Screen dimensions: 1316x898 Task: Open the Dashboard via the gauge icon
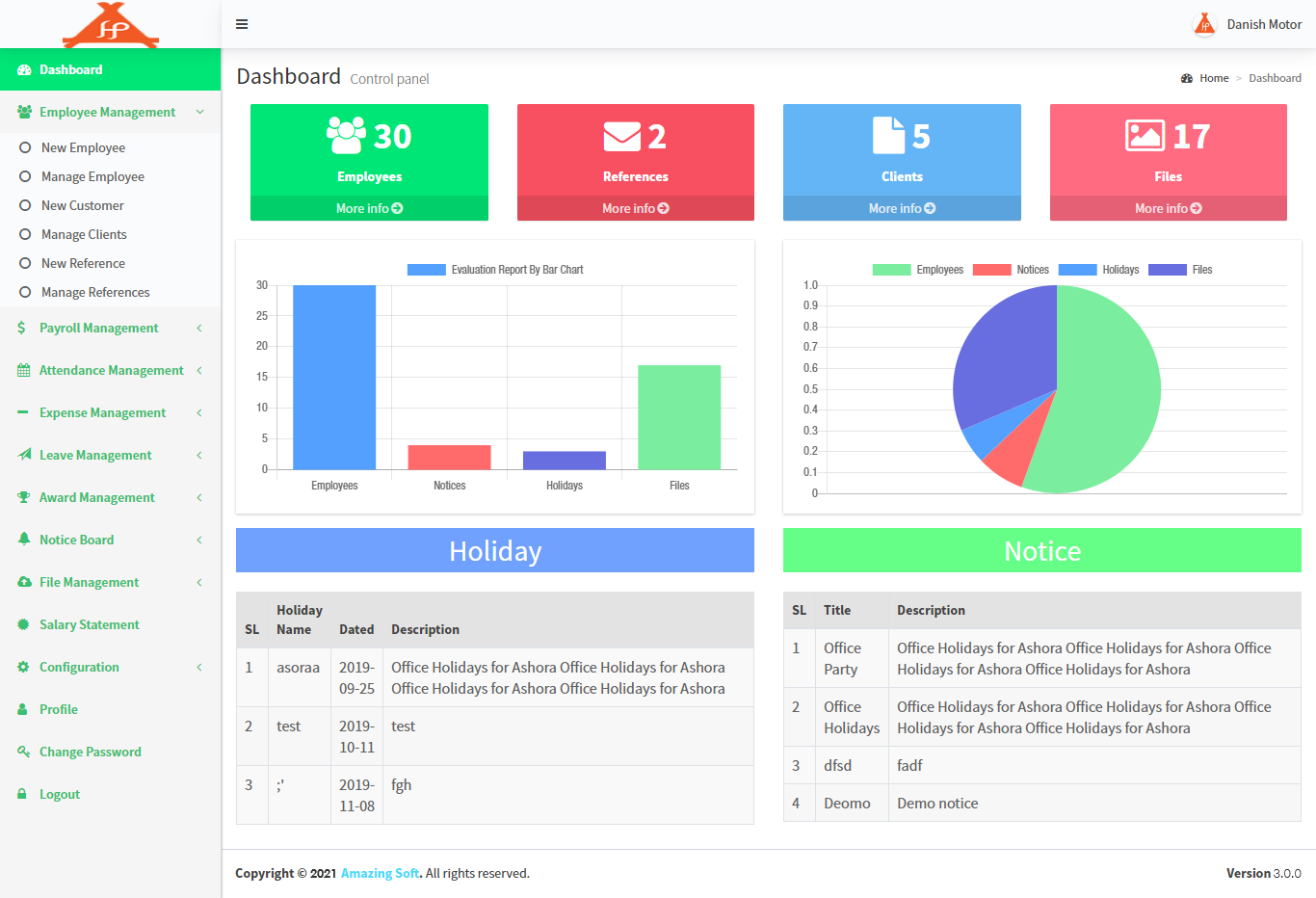click(x=23, y=68)
